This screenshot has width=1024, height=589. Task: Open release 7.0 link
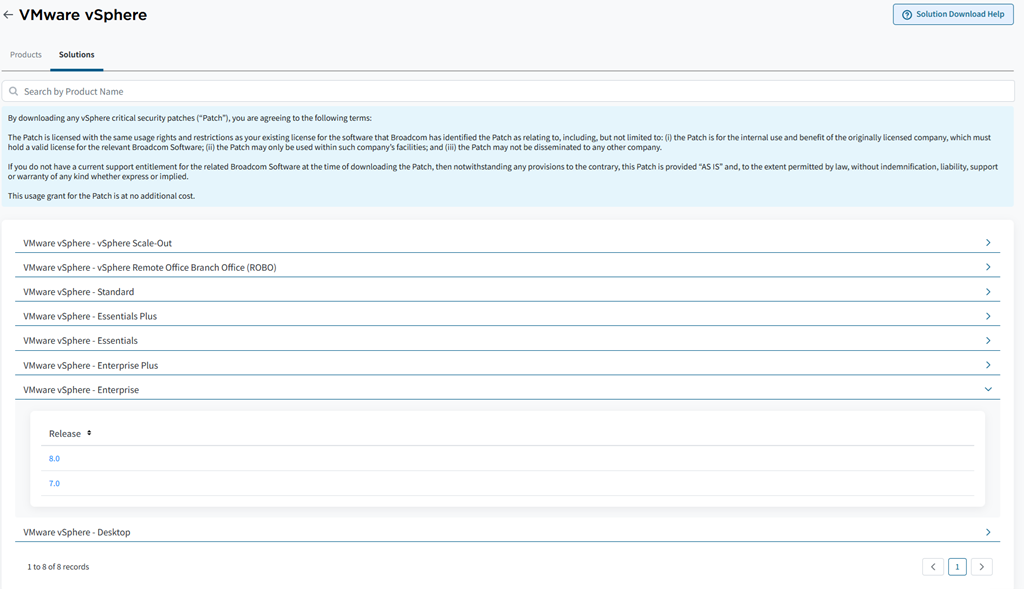(54, 483)
